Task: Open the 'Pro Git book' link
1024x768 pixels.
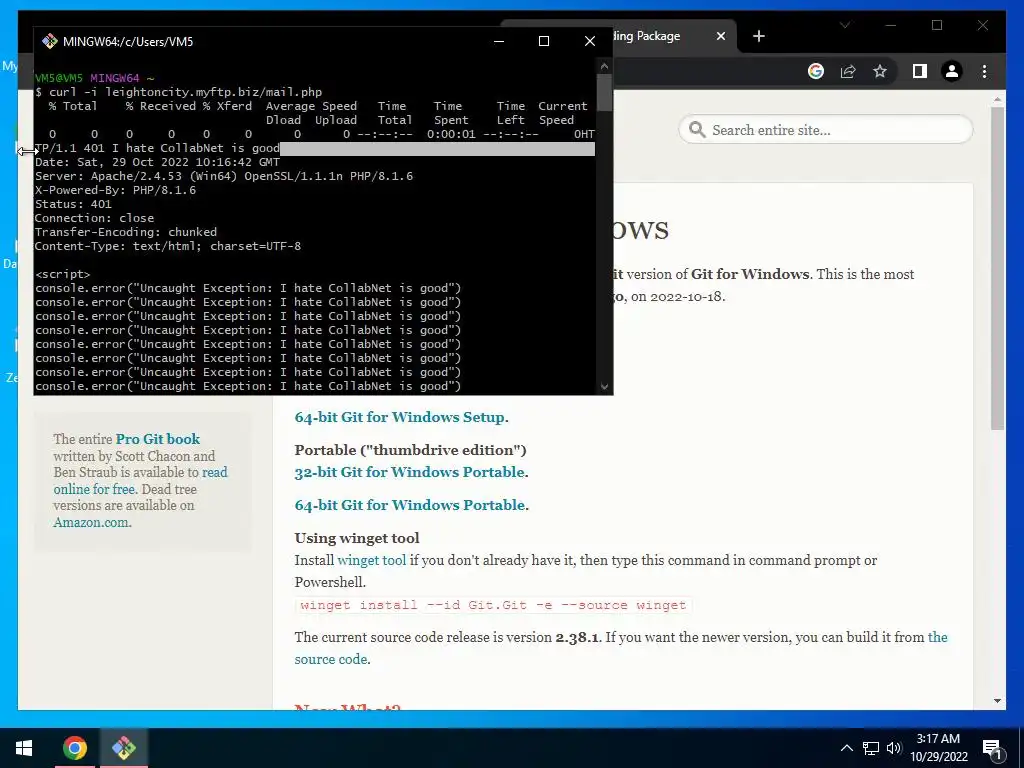Action: coord(157,439)
